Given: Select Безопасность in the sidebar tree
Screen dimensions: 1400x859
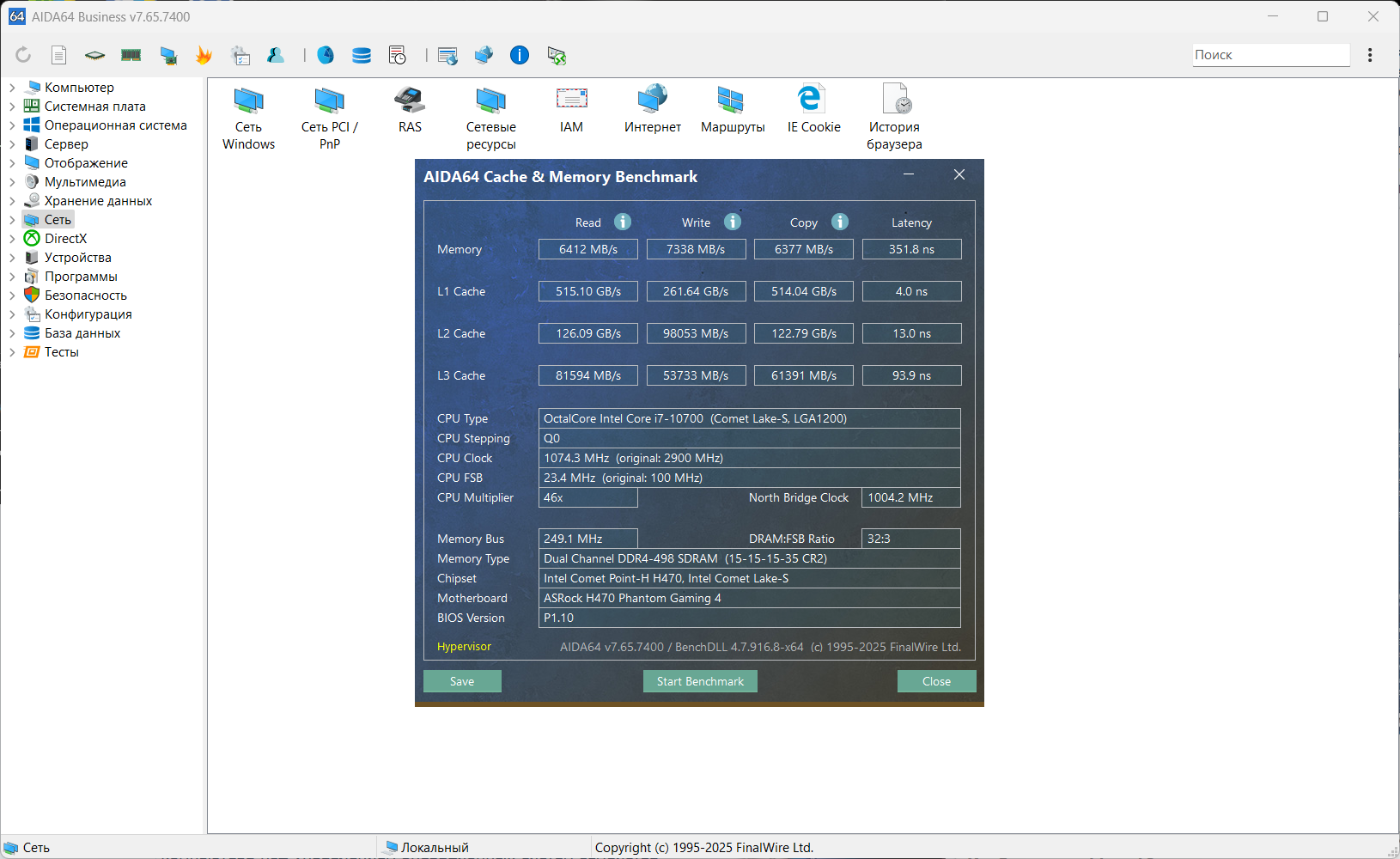Looking at the screenshot, I should tap(85, 295).
